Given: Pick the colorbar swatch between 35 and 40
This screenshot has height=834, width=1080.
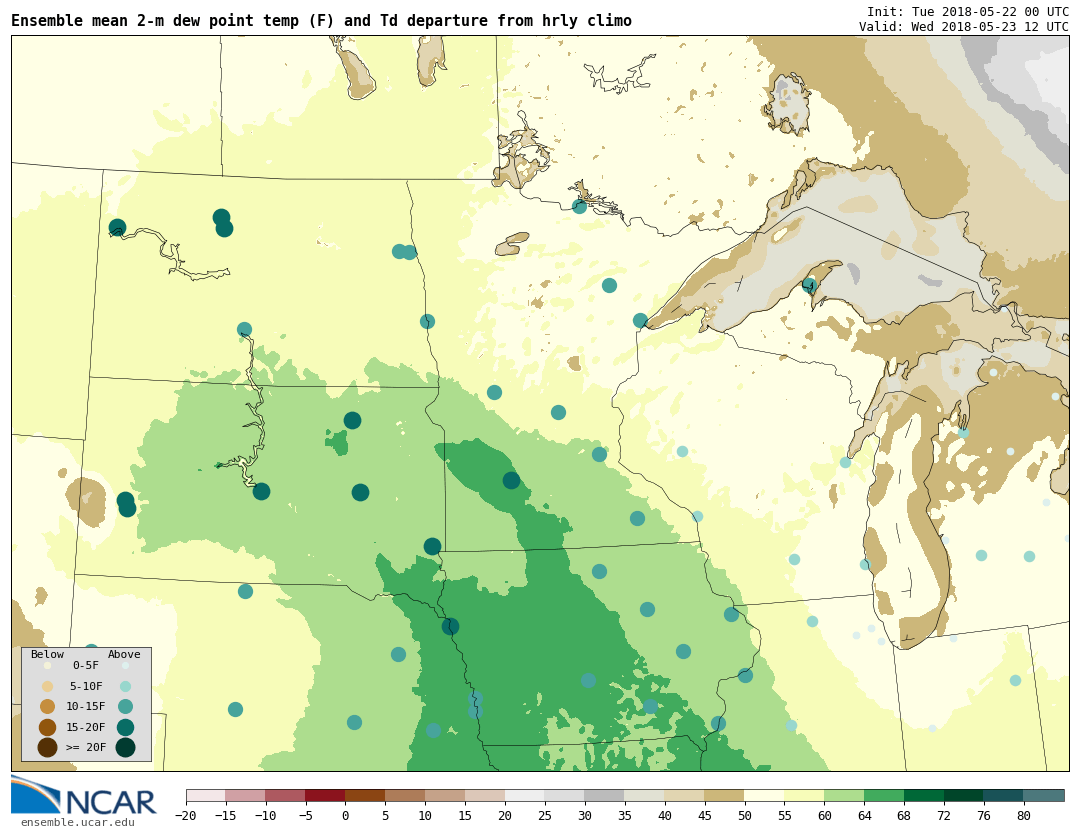Looking at the screenshot, I should [645, 796].
